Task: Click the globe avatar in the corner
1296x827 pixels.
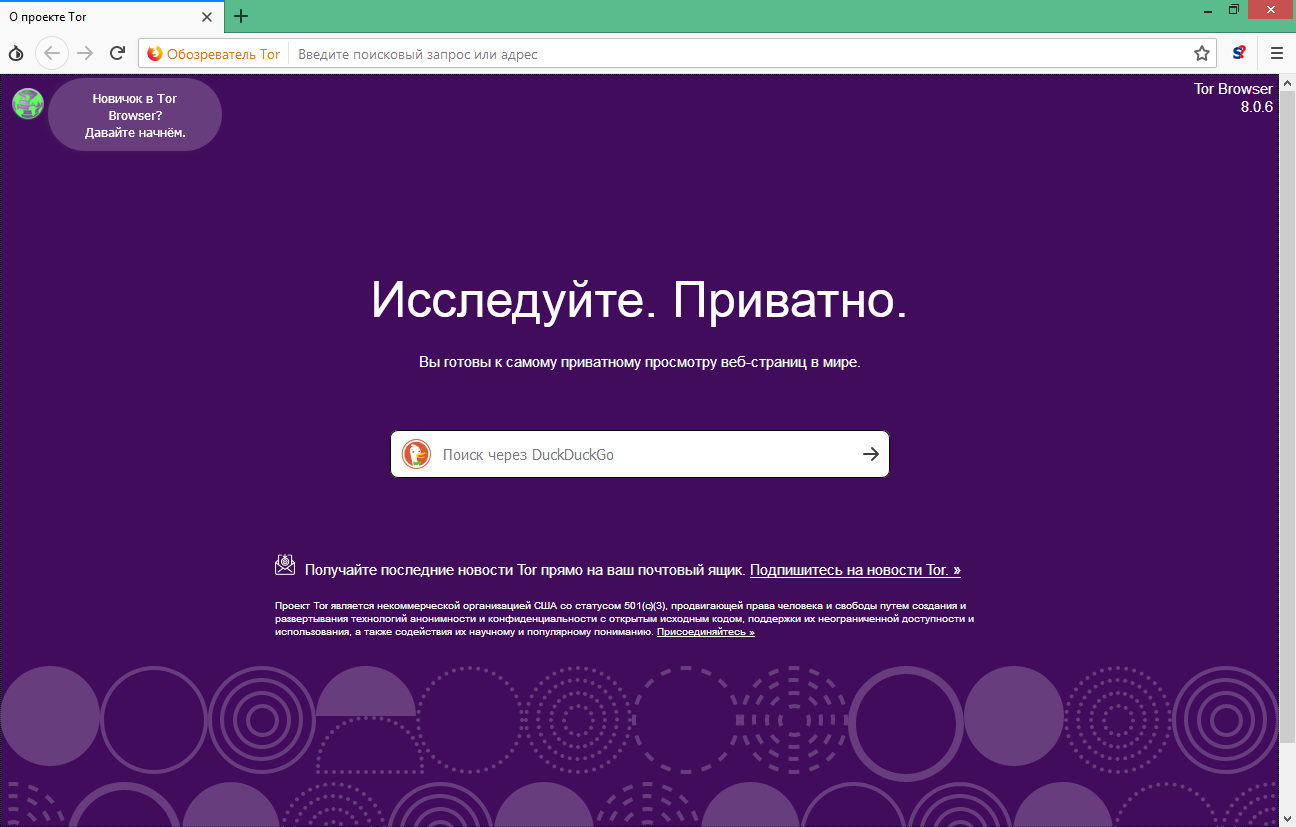Action: (x=27, y=103)
